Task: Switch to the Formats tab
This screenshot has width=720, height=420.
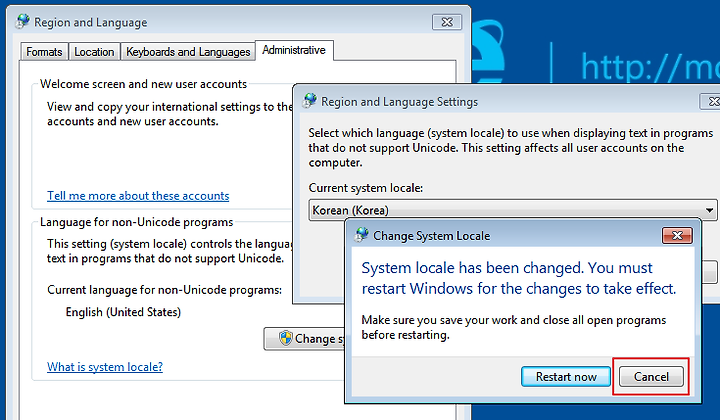Action: pyautogui.click(x=44, y=52)
